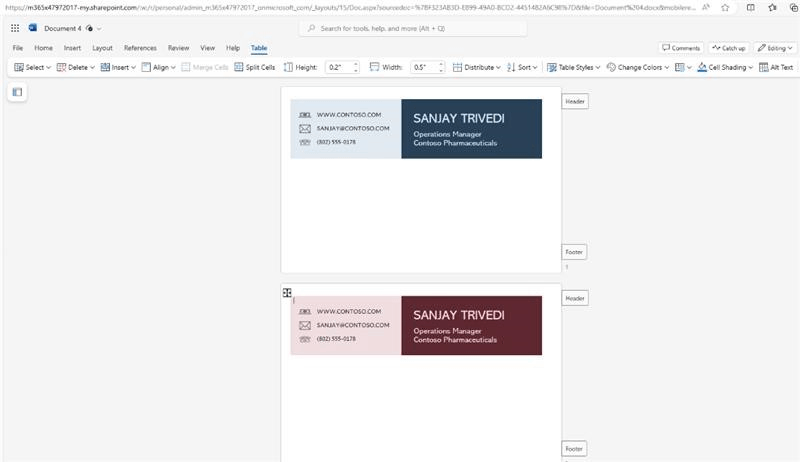Open the browser Collections icon
Image resolution: width=800 pixels, height=462 pixels.
793,8
